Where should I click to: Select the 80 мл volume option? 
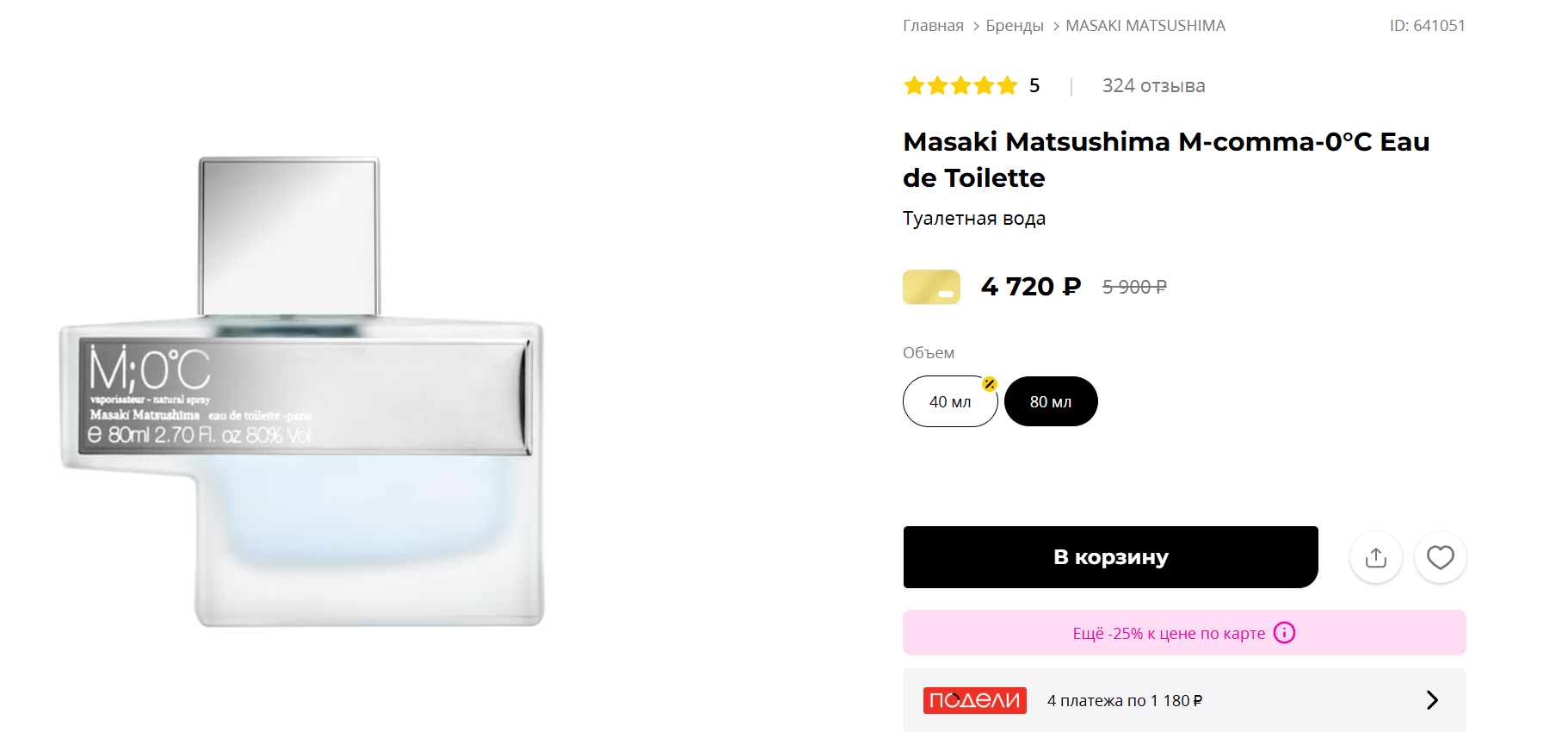click(x=1051, y=401)
